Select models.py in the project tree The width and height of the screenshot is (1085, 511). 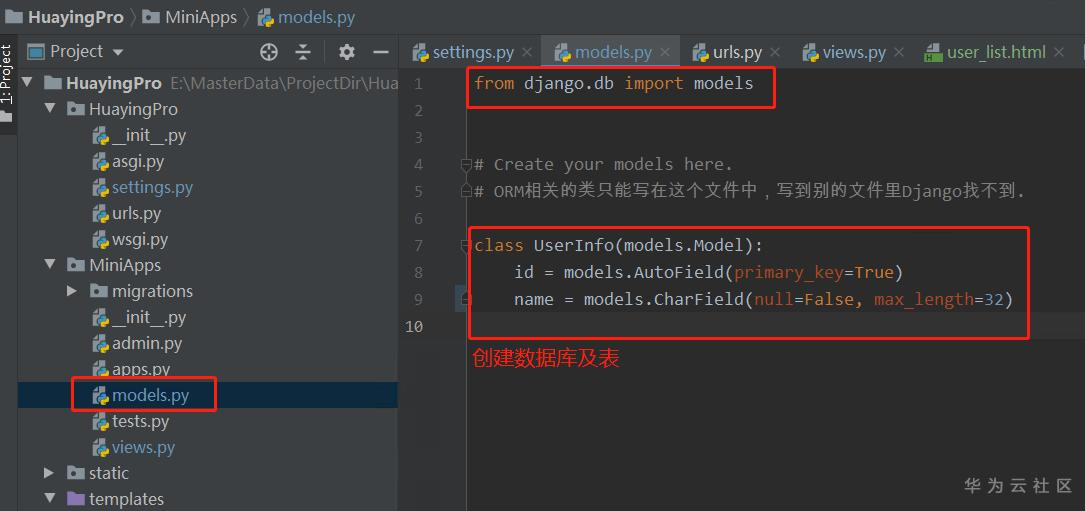150,395
